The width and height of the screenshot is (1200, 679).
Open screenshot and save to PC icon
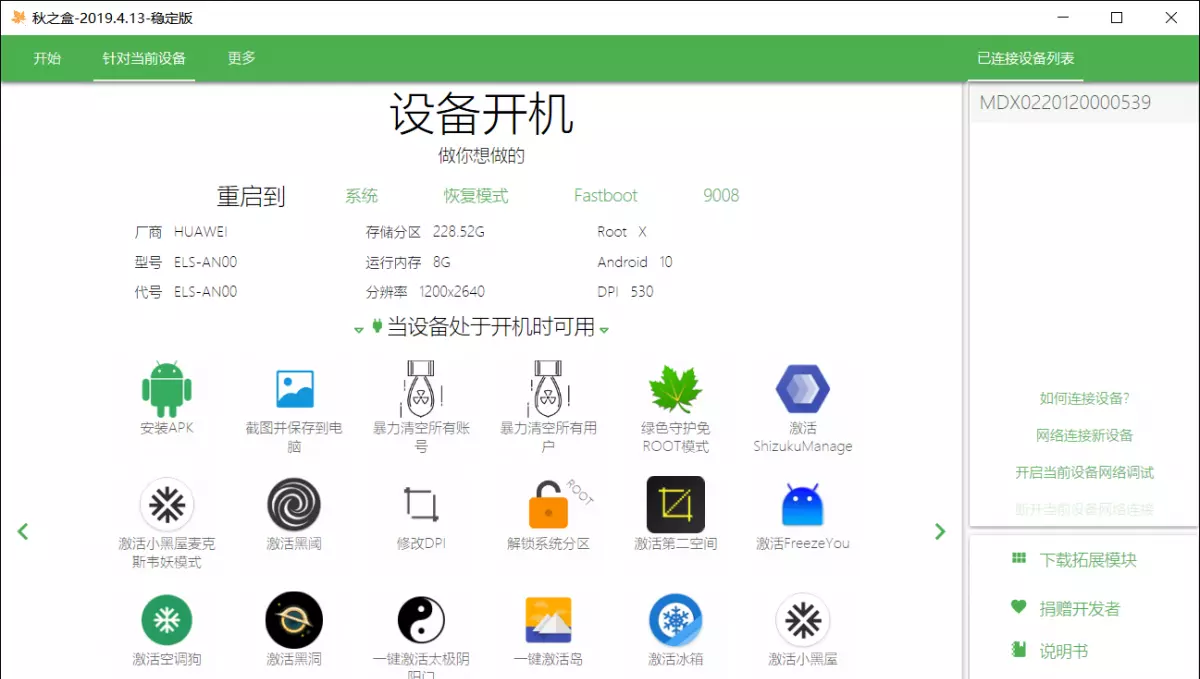pos(294,388)
